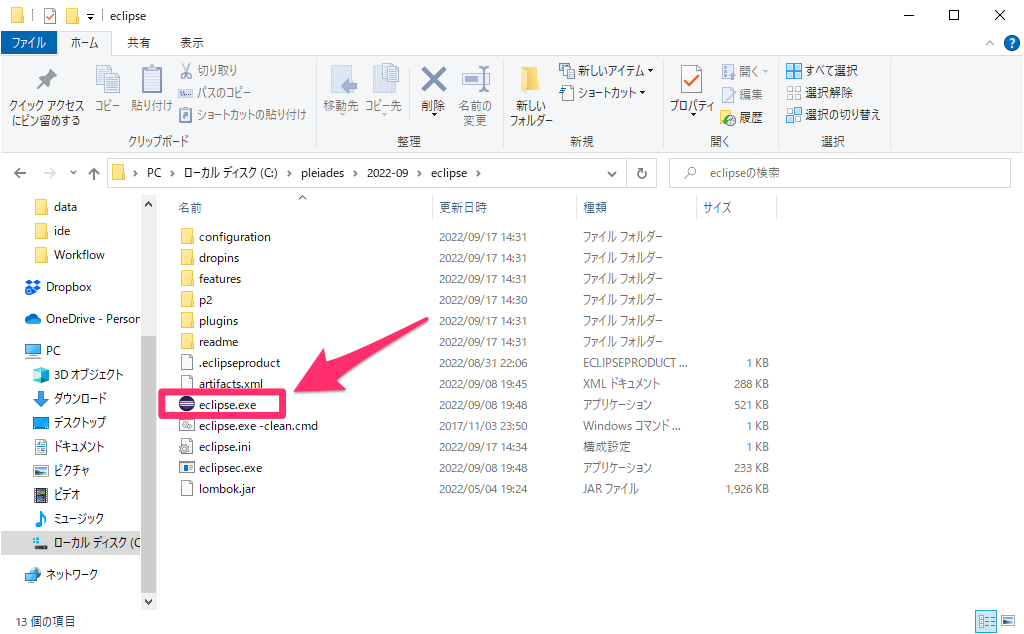Click the History (履歴) icon
Screen dimensions: 1024x634
click(x=728, y=118)
